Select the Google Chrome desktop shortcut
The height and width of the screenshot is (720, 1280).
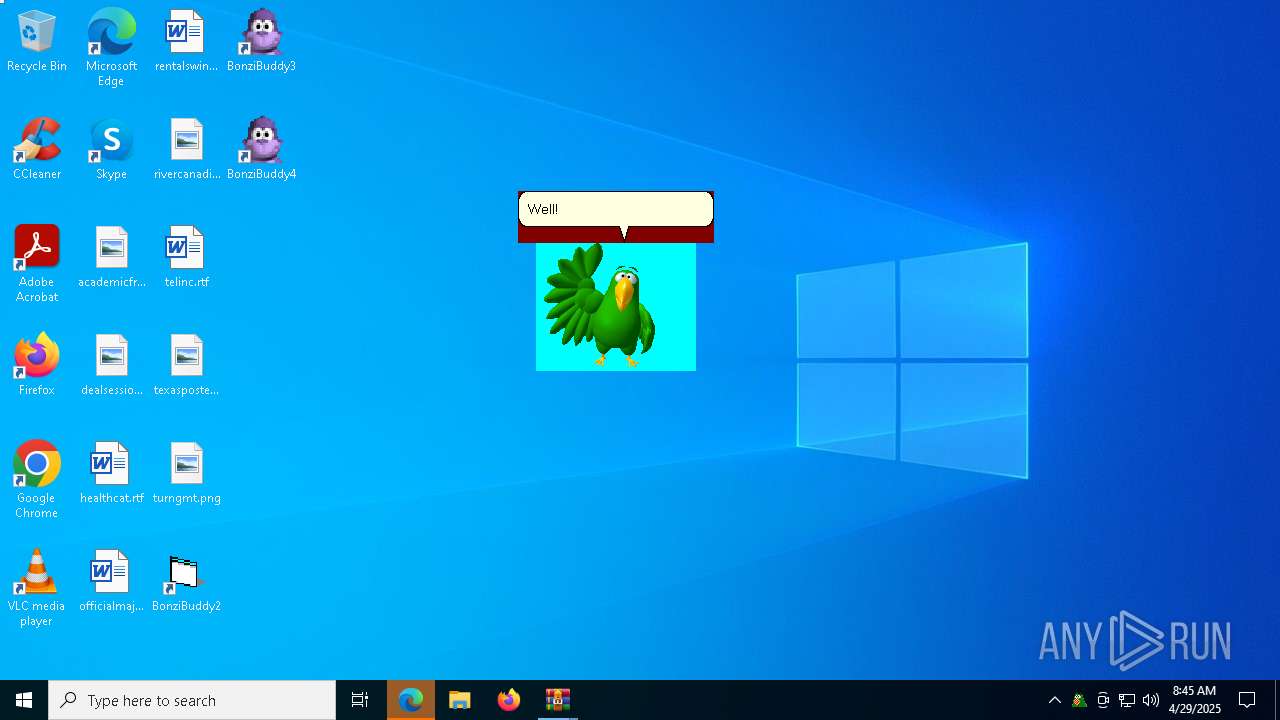(37, 480)
